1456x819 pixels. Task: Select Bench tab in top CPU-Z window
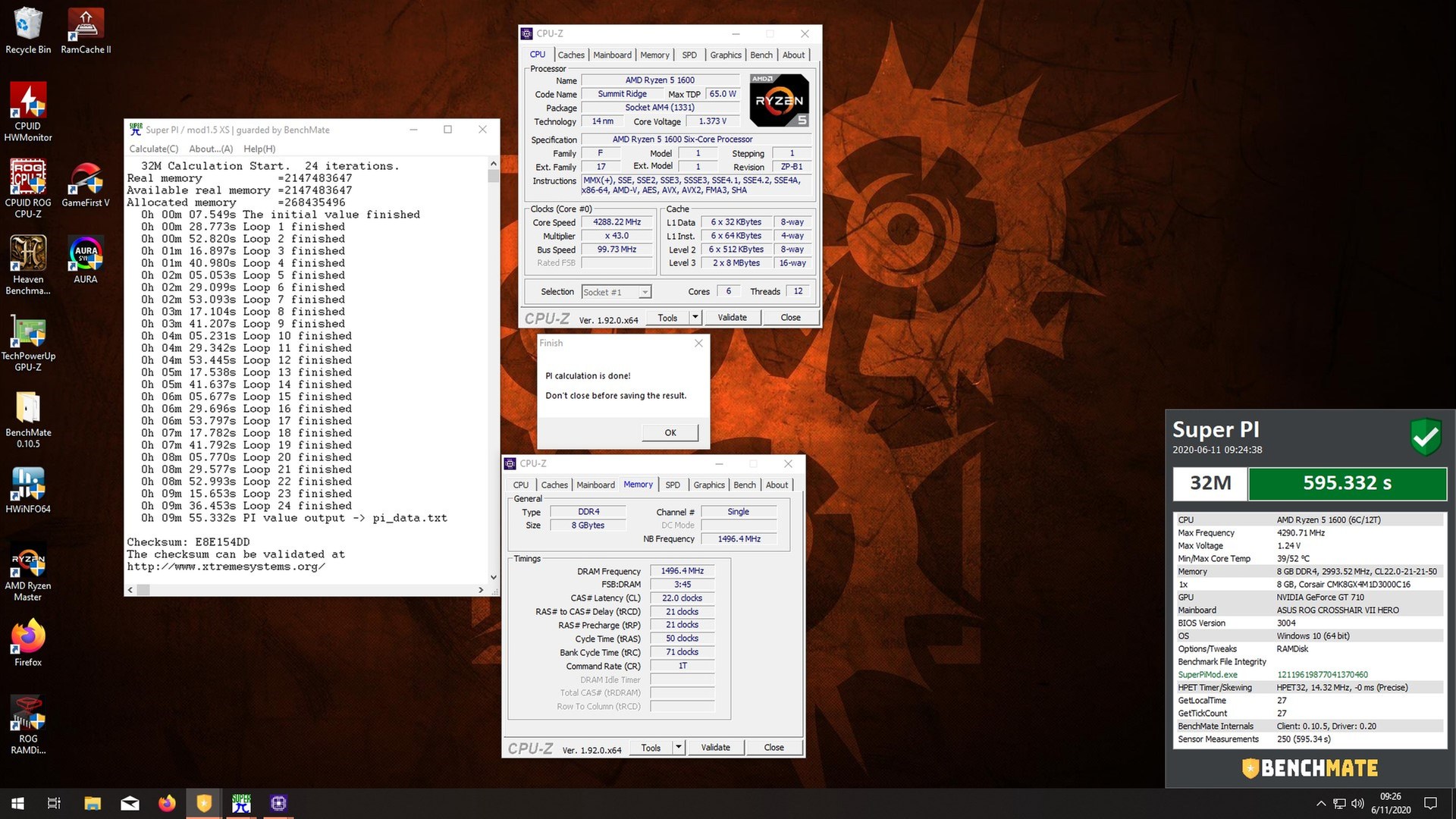(x=761, y=55)
